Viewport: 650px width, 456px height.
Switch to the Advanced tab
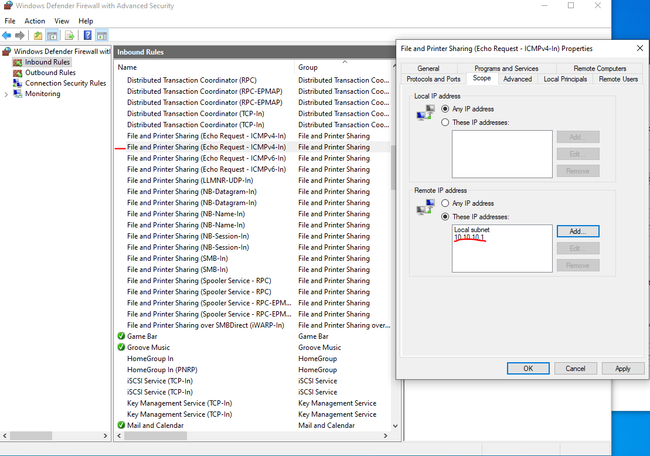pos(517,79)
